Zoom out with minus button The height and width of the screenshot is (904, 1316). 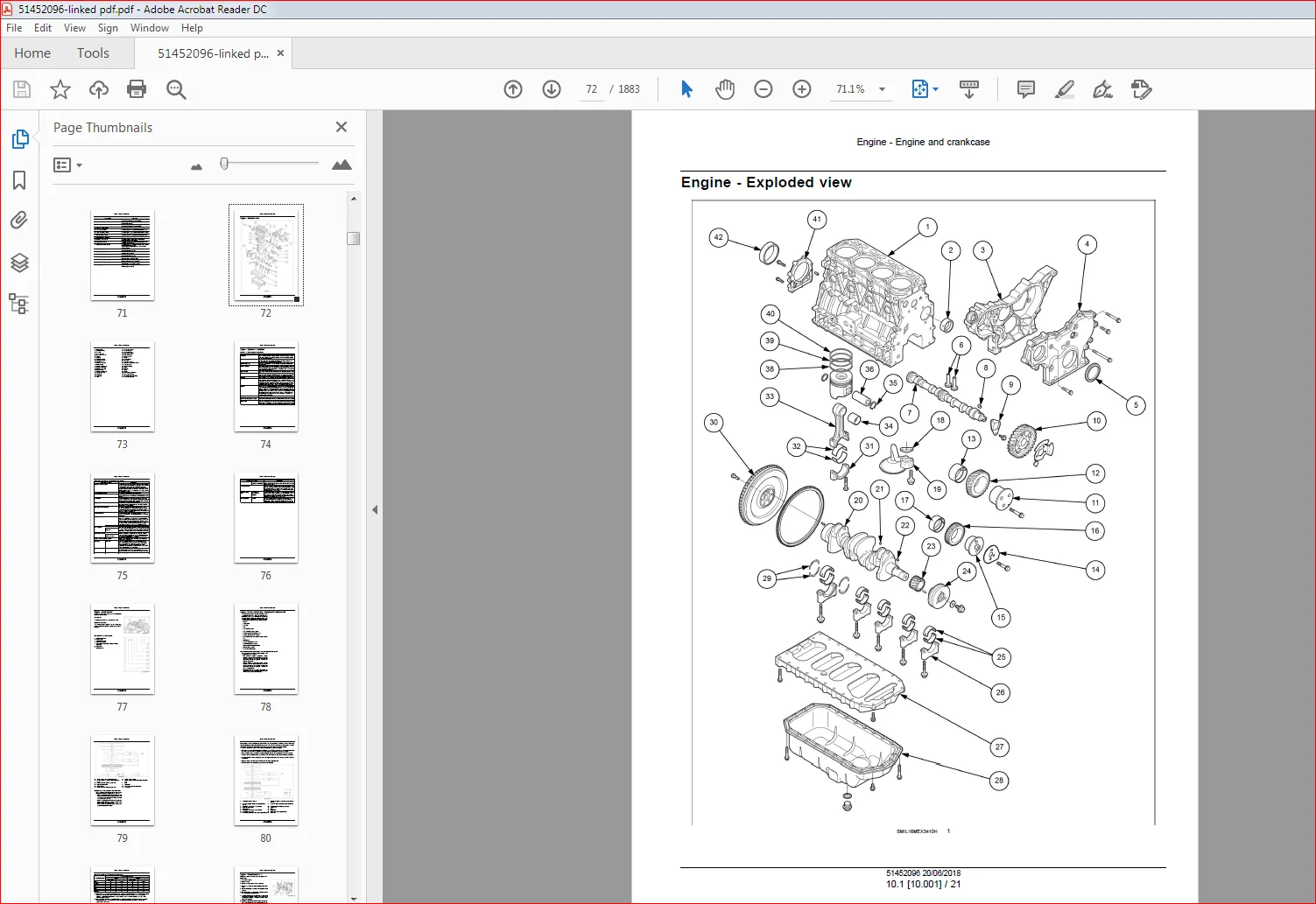click(x=764, y=89)
